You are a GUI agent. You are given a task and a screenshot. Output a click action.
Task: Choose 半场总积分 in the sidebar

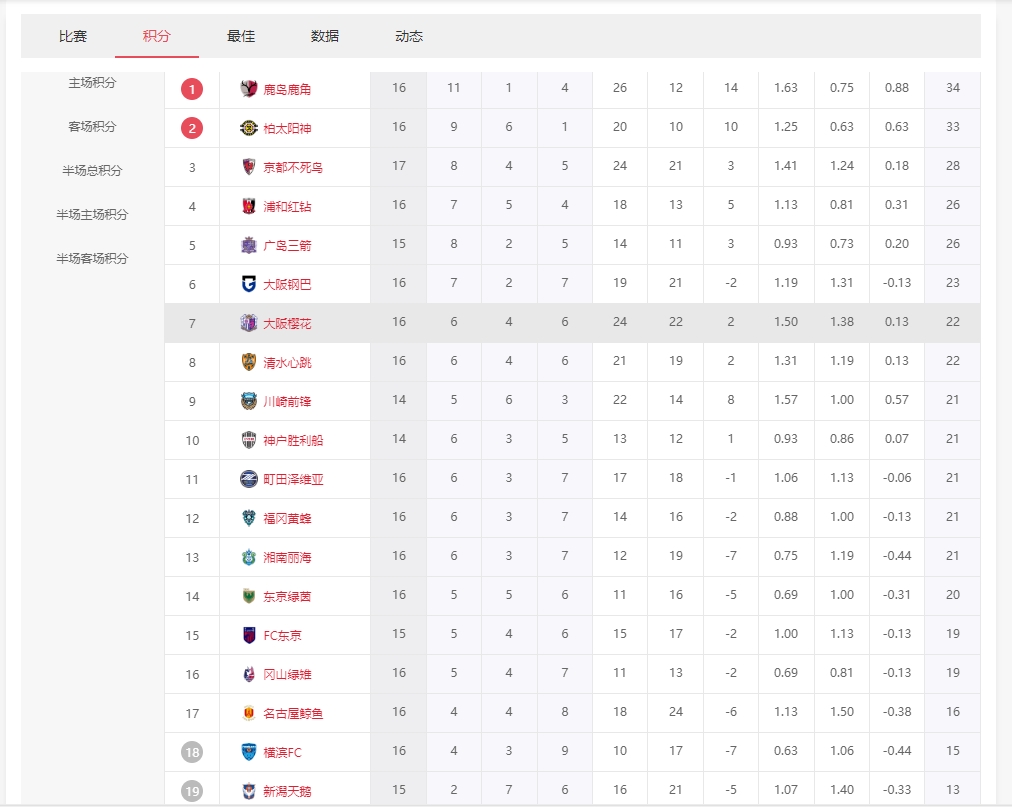92,171
